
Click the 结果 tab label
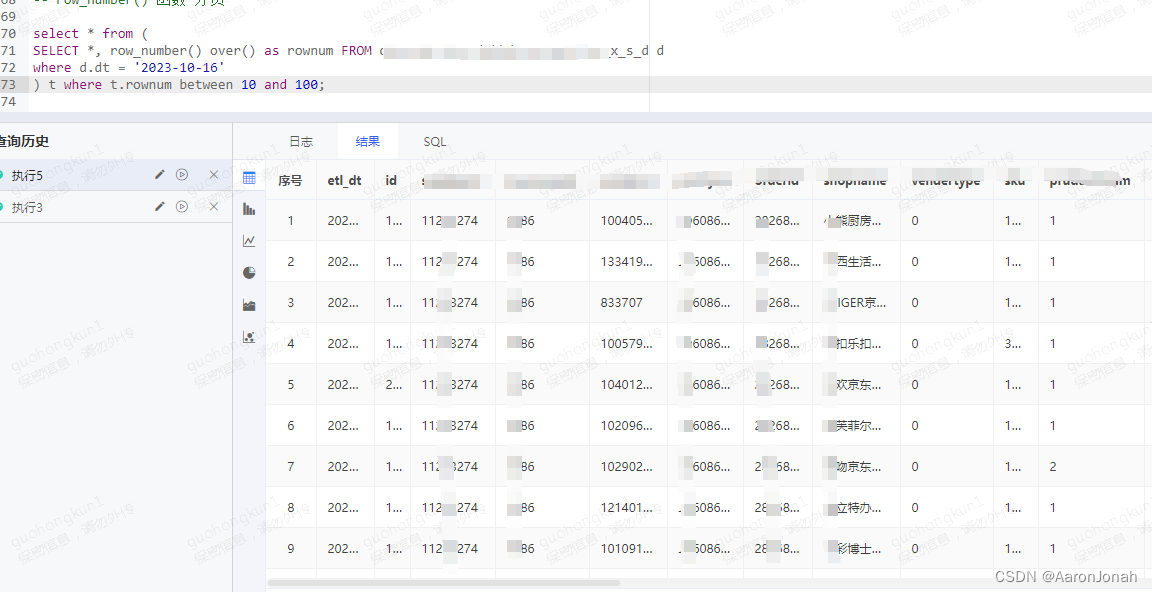pos(366,141)
